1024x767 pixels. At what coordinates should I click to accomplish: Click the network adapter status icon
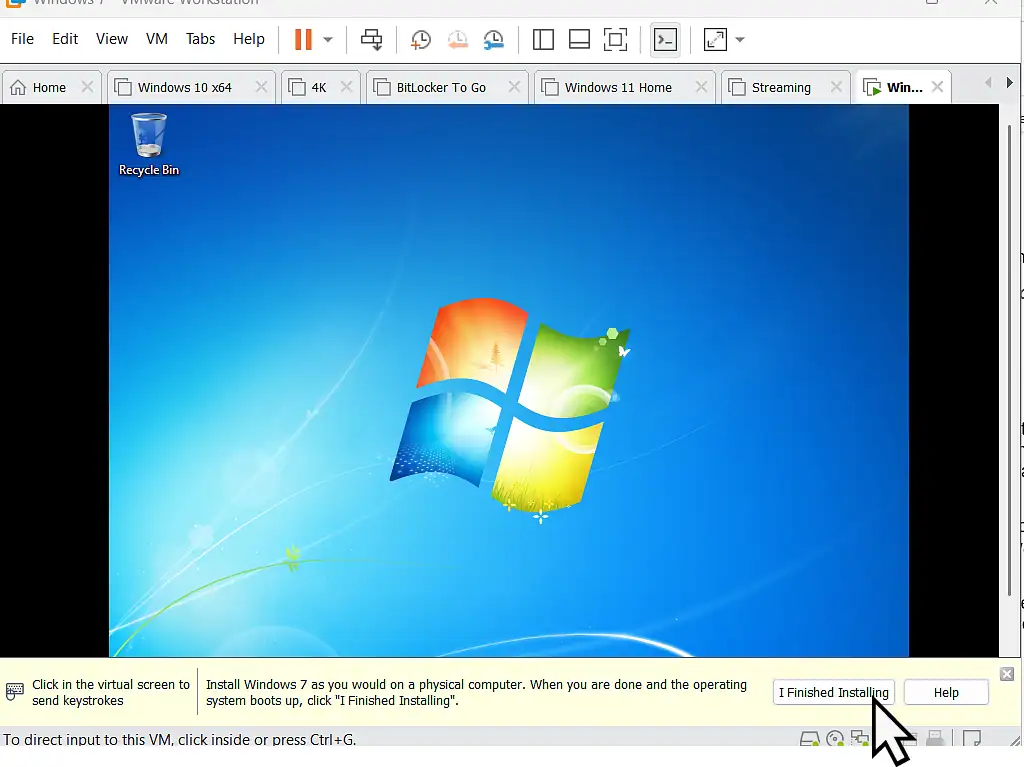coord(860,739)
